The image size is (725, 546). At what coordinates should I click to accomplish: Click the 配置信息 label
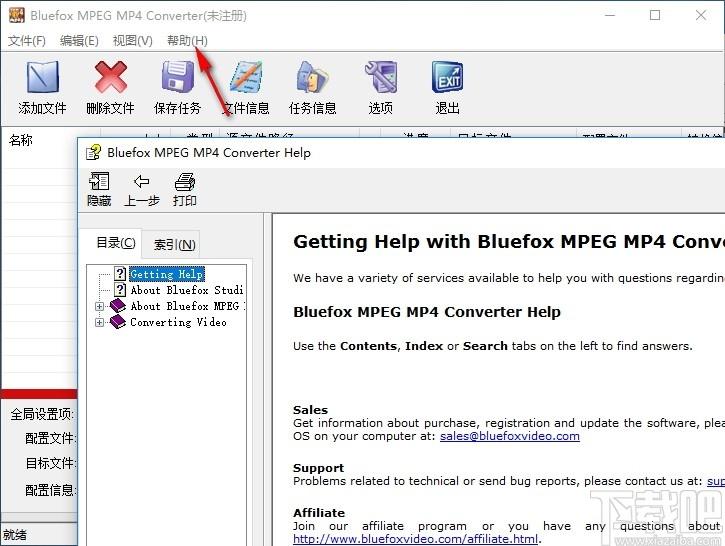[x=50, y=490]
